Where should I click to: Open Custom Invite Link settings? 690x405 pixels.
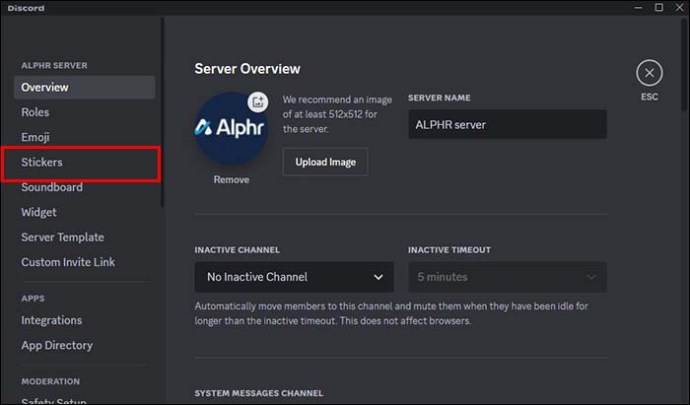[68, 262]
